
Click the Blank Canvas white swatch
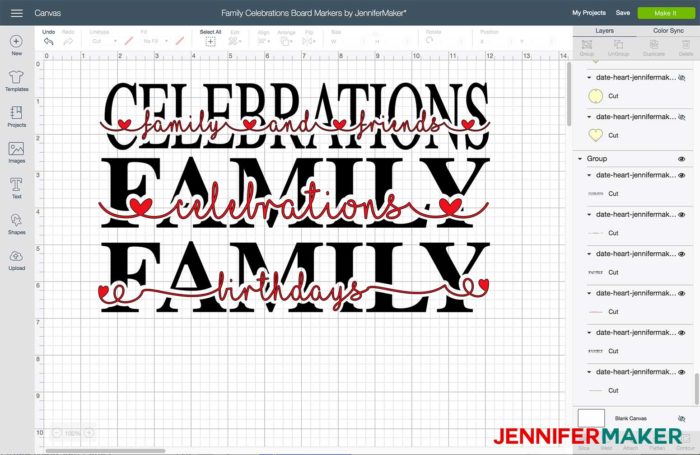tap(591, 418)
